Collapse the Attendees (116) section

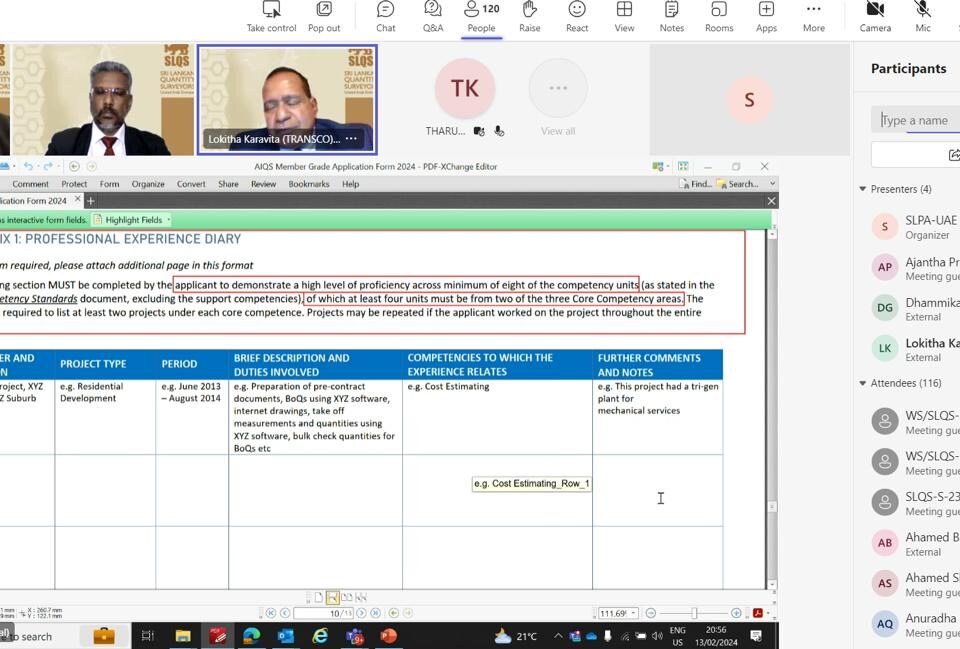point(863,383)
